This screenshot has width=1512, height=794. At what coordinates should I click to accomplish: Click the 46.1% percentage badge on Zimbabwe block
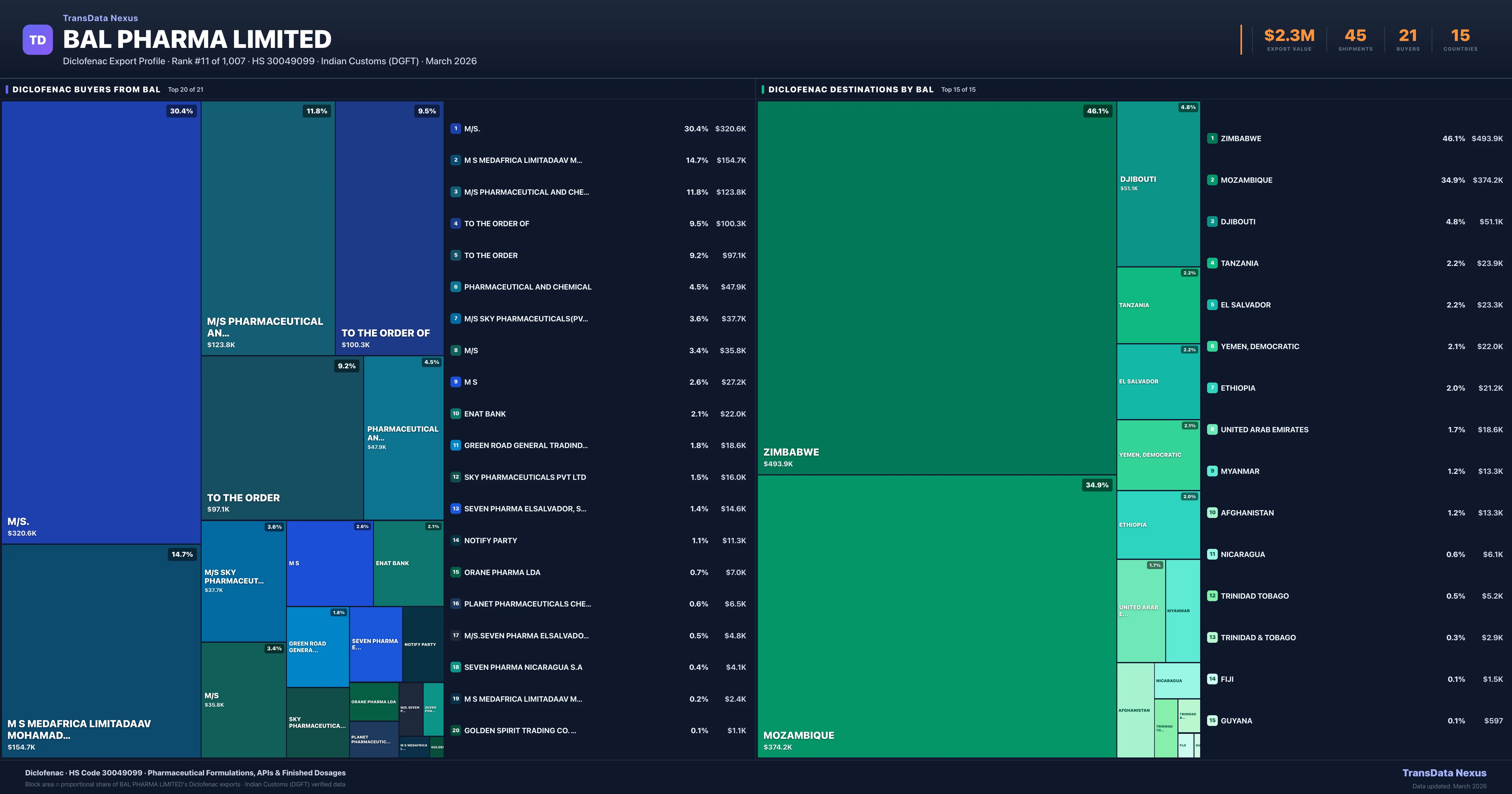tap(1097, 110)
